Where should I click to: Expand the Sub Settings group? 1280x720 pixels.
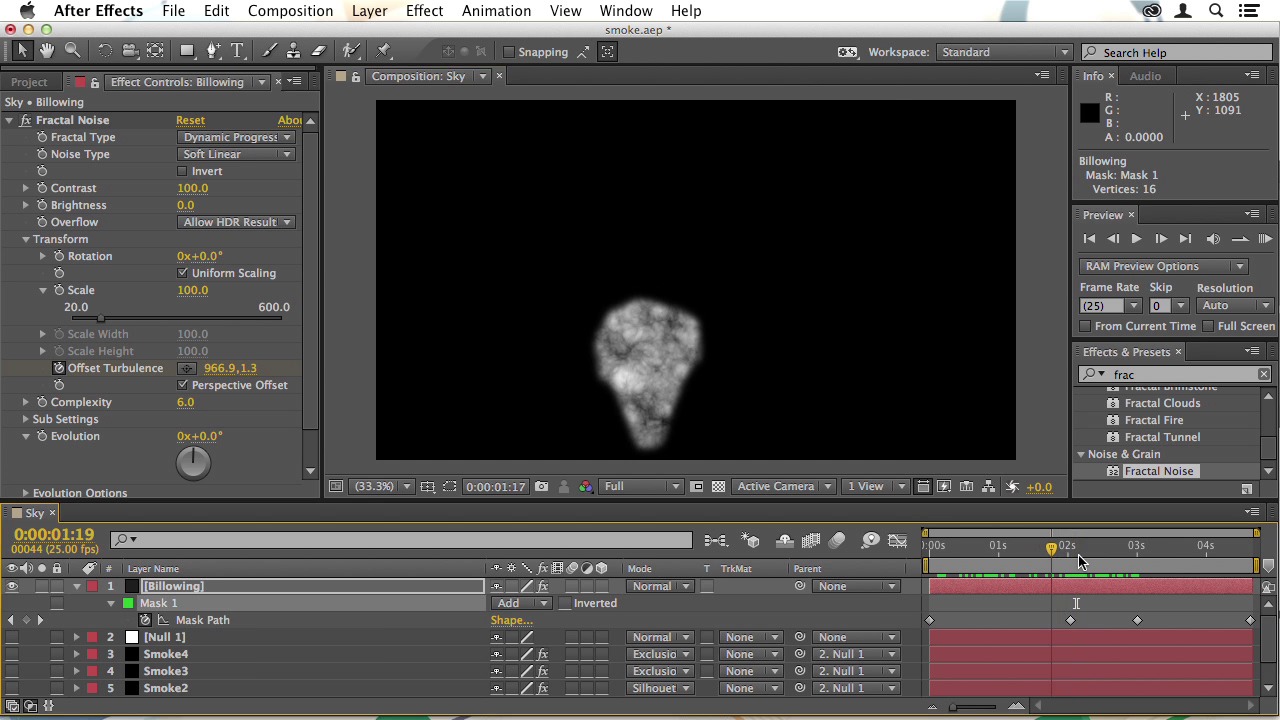(x=26, y=419)
